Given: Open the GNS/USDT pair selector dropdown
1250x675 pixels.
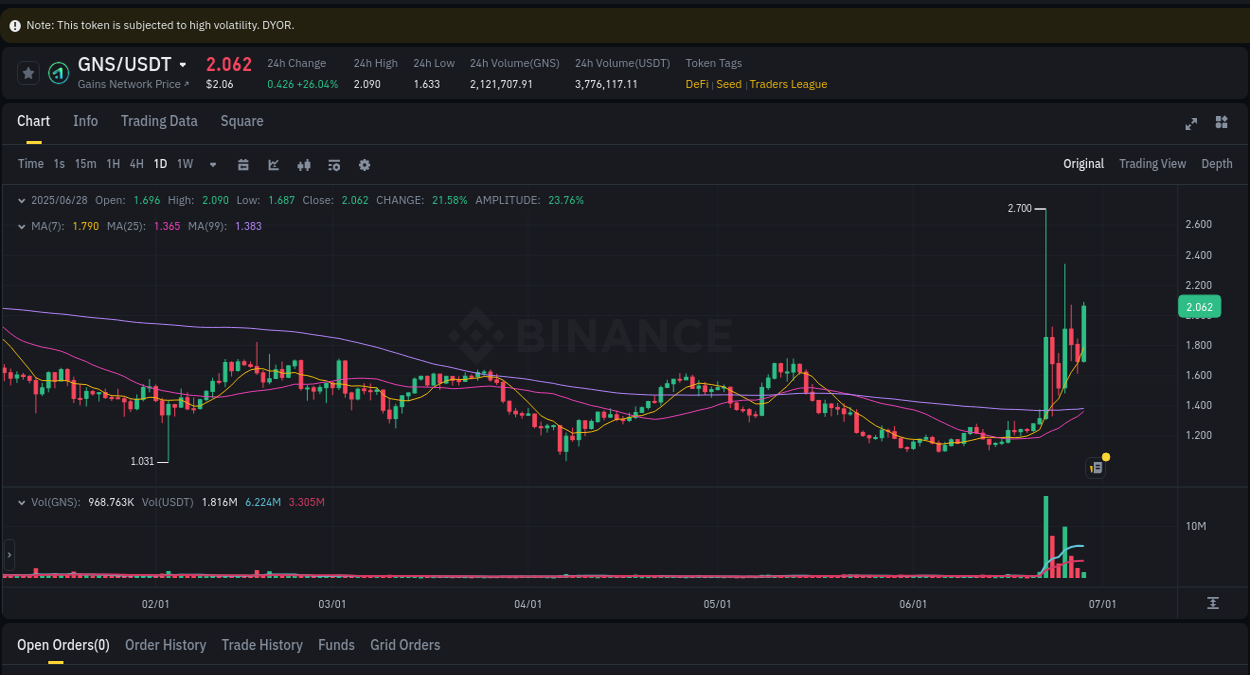Looking at the screenshot, I should point(184,64).
